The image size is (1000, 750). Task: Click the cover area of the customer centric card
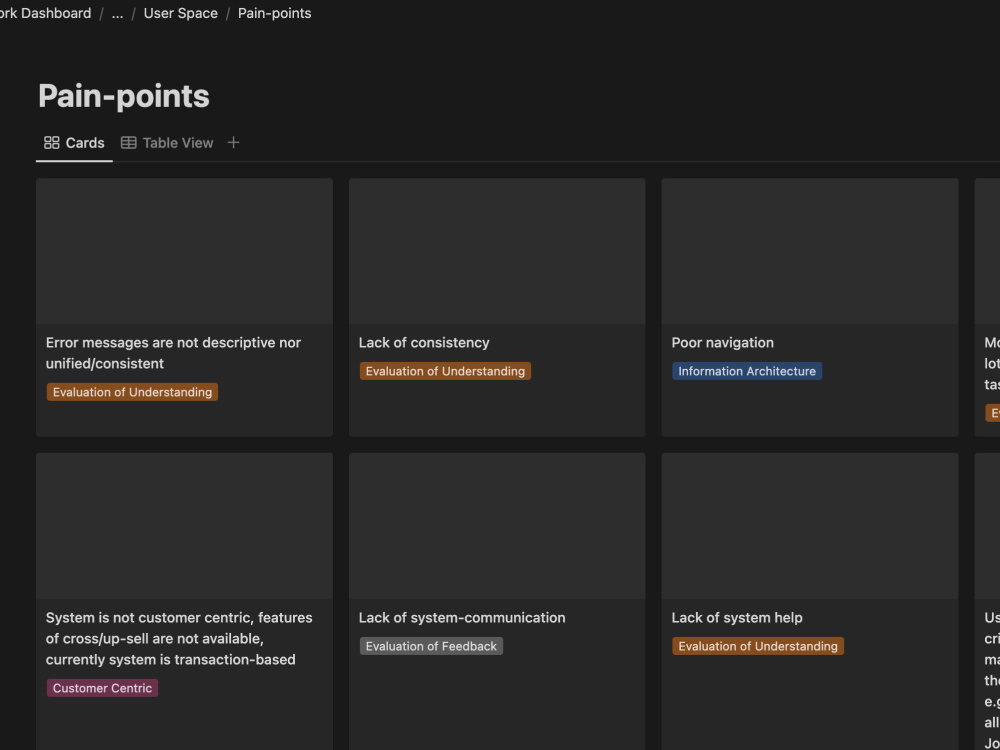click(184, 526)
